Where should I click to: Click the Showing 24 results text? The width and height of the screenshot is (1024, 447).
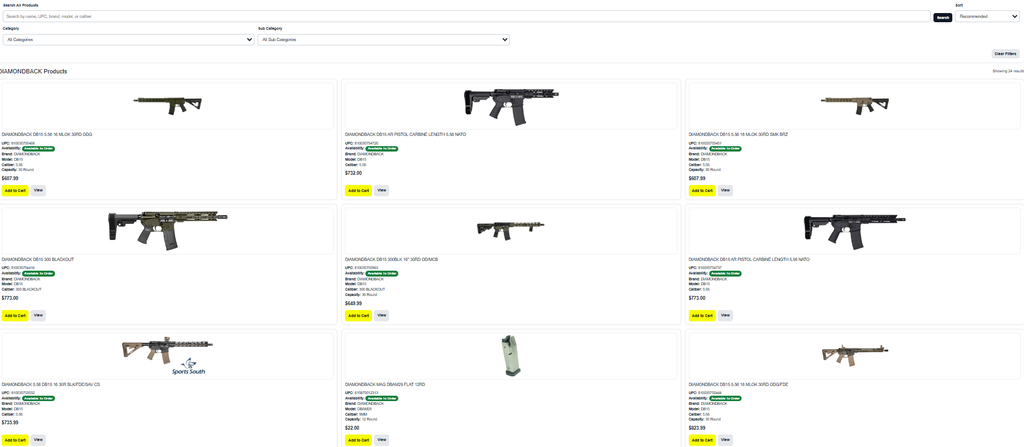pyautogui.click(x=1008, y=71)
